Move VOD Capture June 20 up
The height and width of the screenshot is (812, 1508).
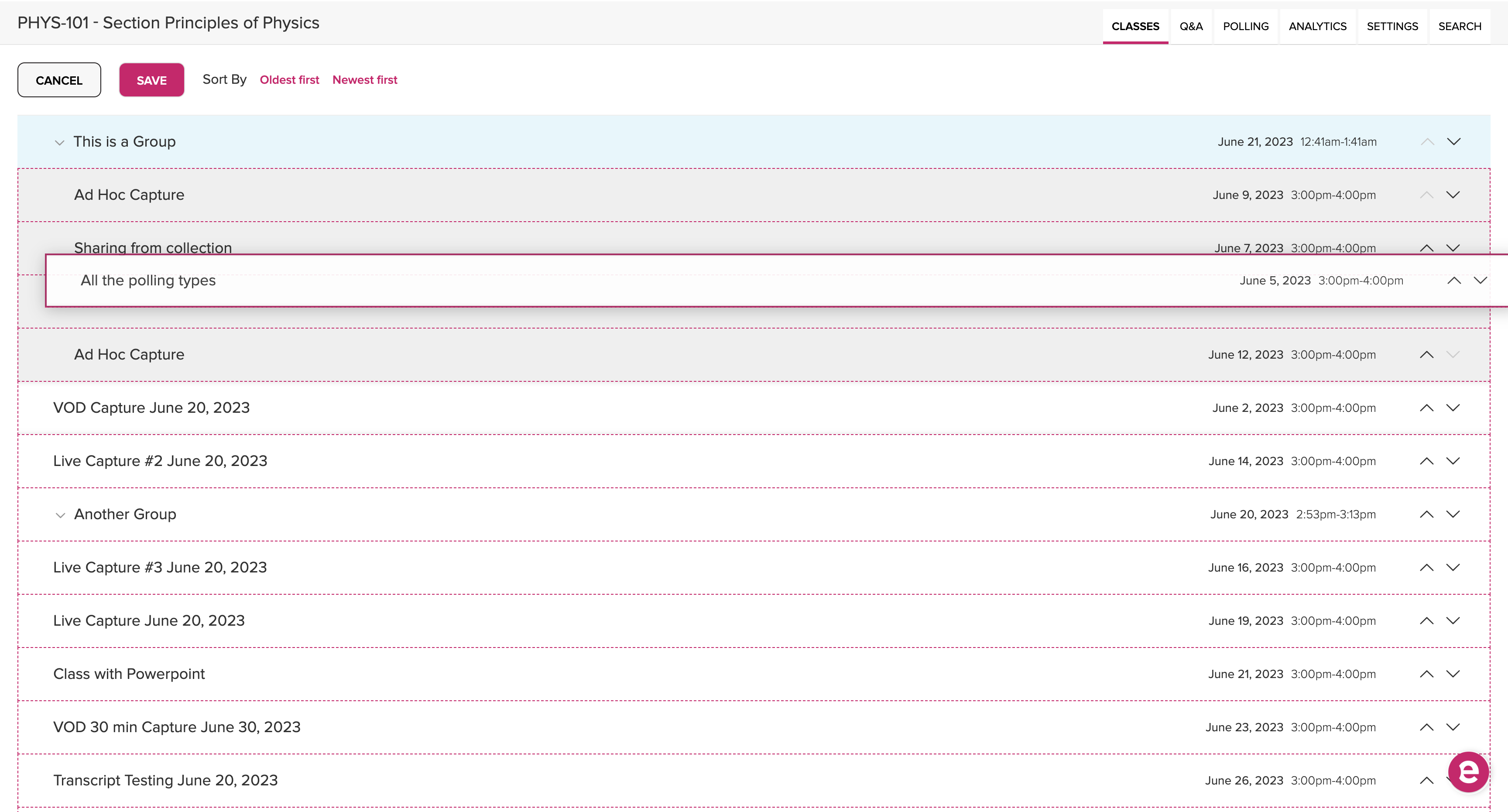[1426, 407]
